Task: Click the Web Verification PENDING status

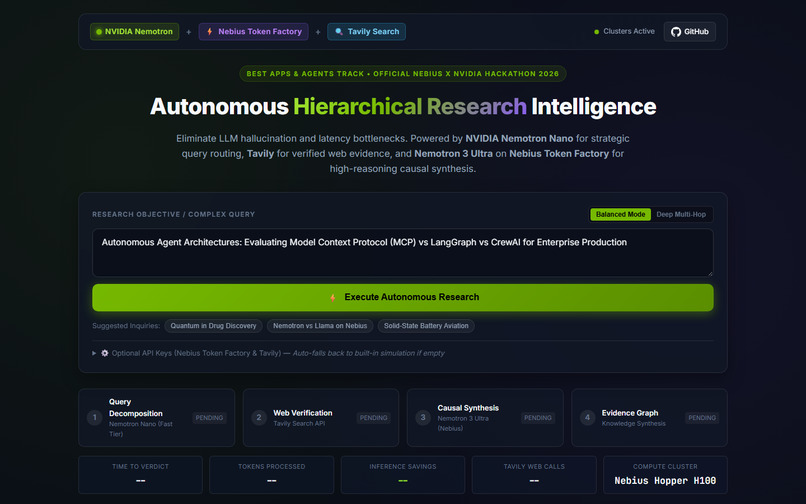Action: (373, 418)
